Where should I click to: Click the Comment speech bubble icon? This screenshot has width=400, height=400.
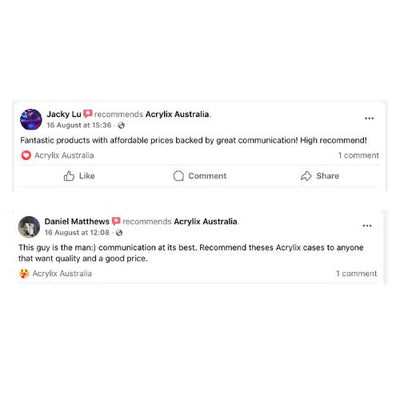pos(178,176)
